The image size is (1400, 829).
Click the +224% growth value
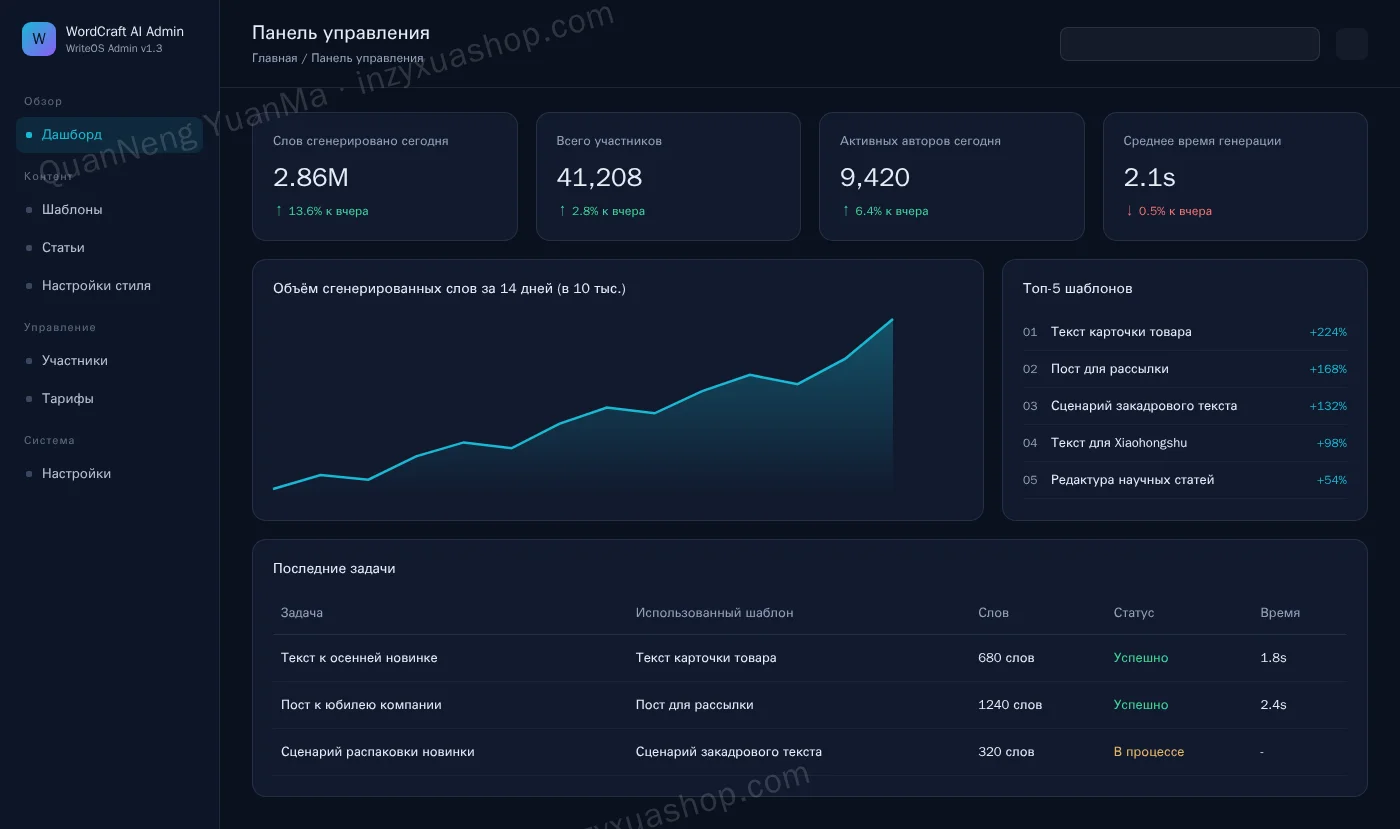click(x=1328, y=332)
